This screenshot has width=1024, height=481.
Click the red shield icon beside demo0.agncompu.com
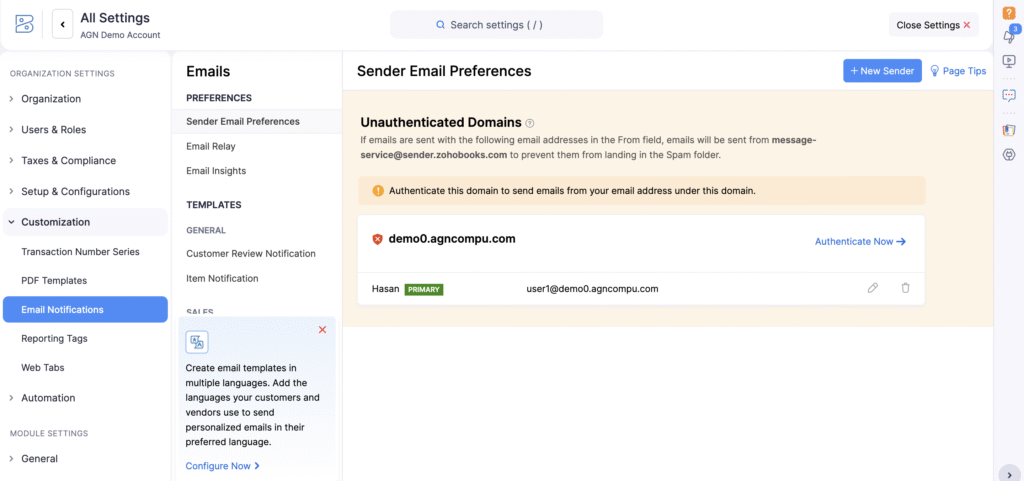377,240
